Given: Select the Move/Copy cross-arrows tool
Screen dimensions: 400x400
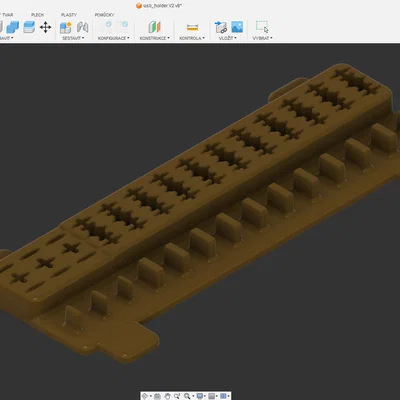Looking at the screenshot, I should [45, 27].
